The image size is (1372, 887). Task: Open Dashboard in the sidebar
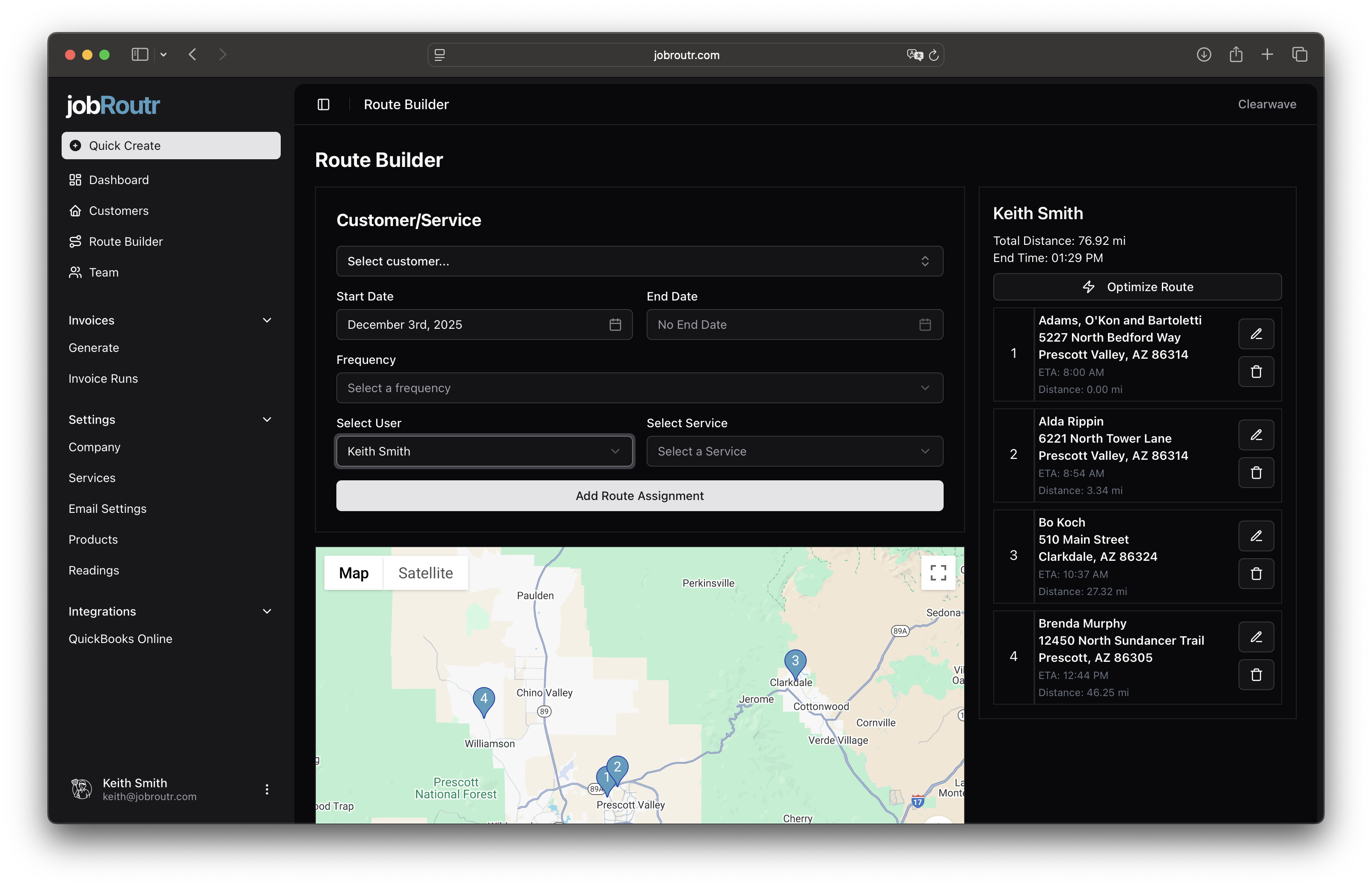[171, 180]
